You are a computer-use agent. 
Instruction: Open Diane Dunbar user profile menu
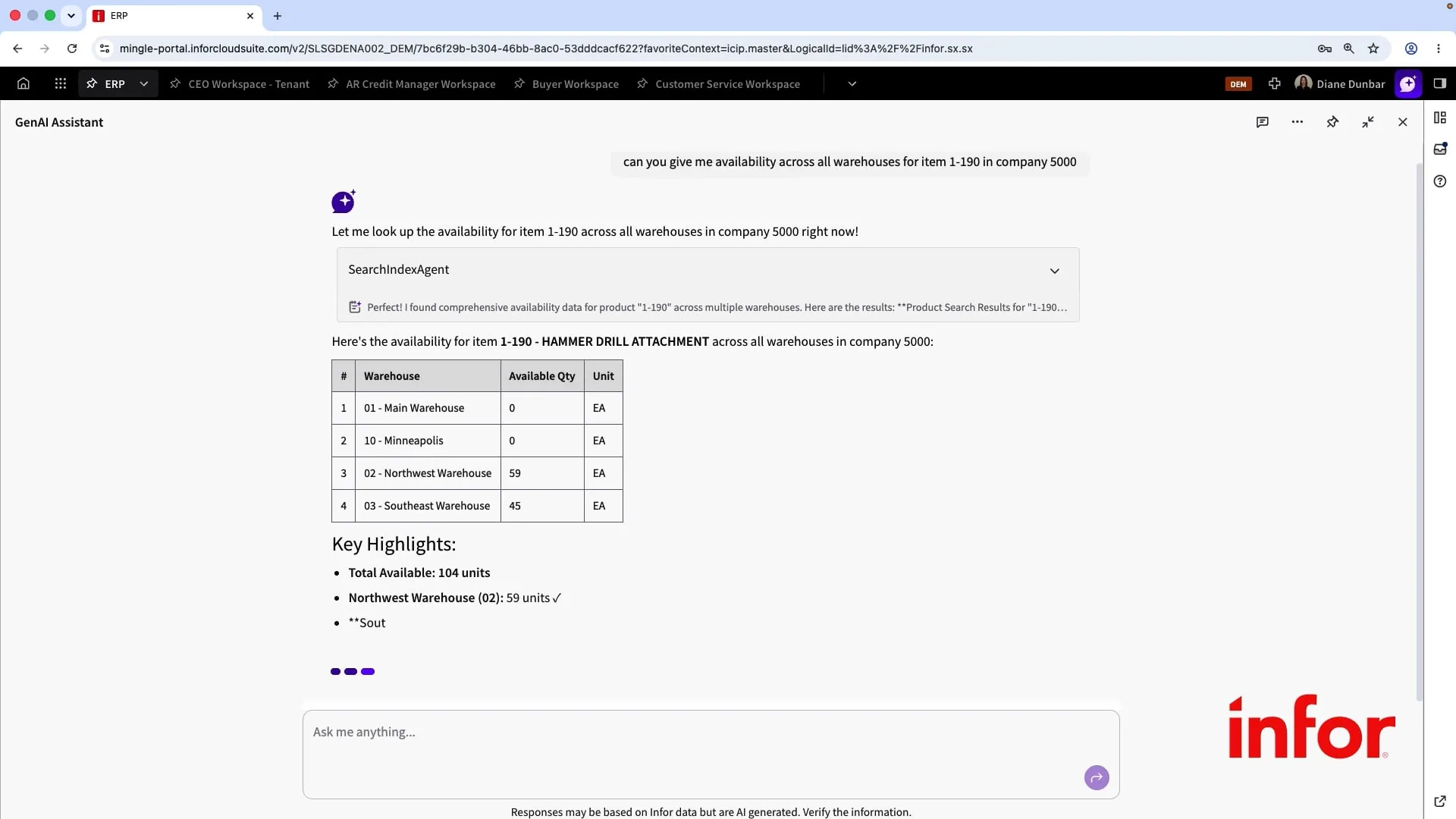coord(1340,83)
